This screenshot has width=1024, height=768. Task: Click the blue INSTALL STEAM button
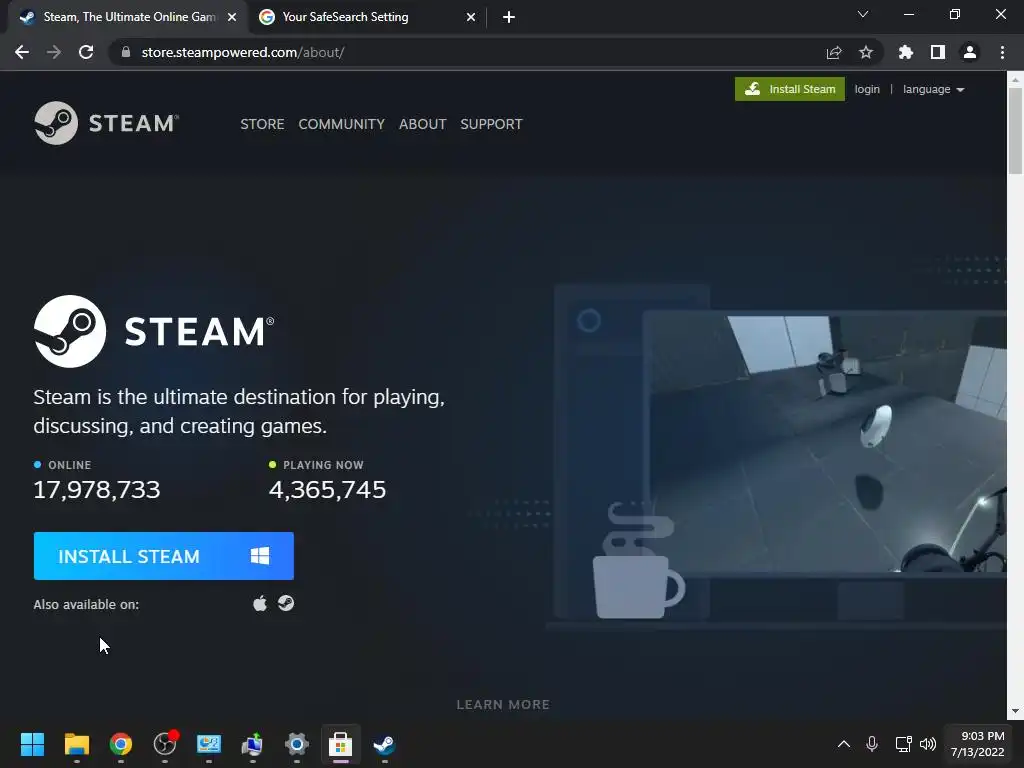click(163, 556)
